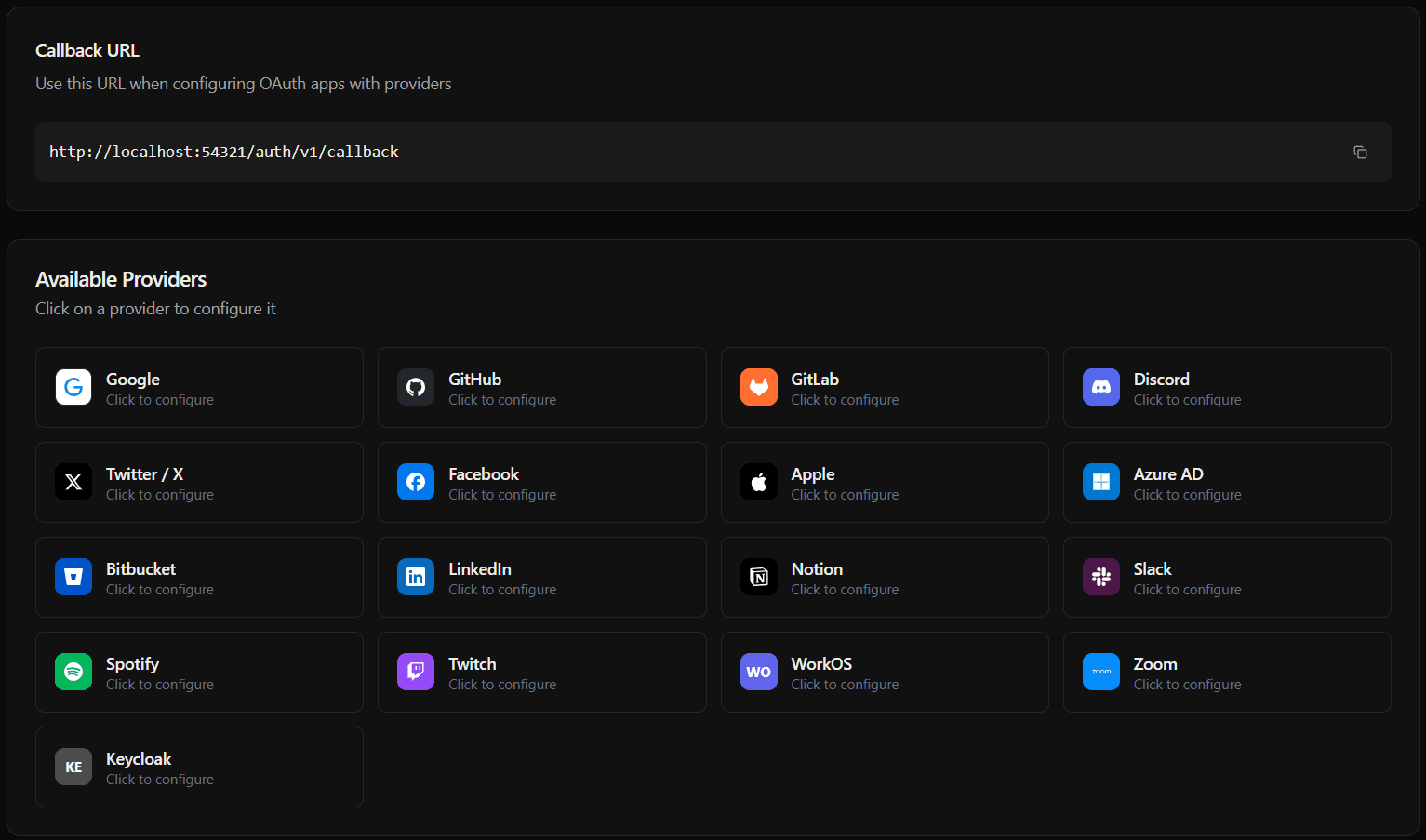Click the GitHub logo icon

pos(416,387)
